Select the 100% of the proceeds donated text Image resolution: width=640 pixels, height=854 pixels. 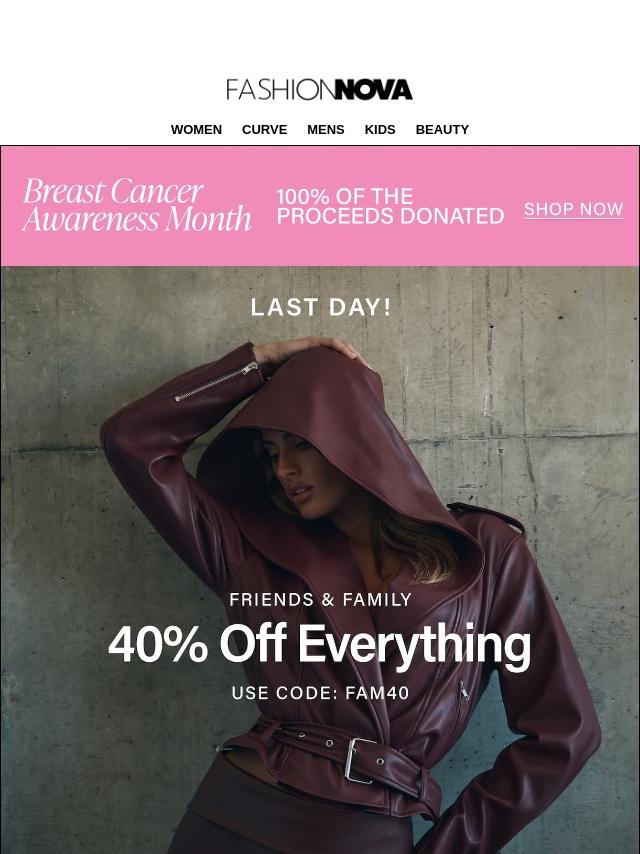390,206
